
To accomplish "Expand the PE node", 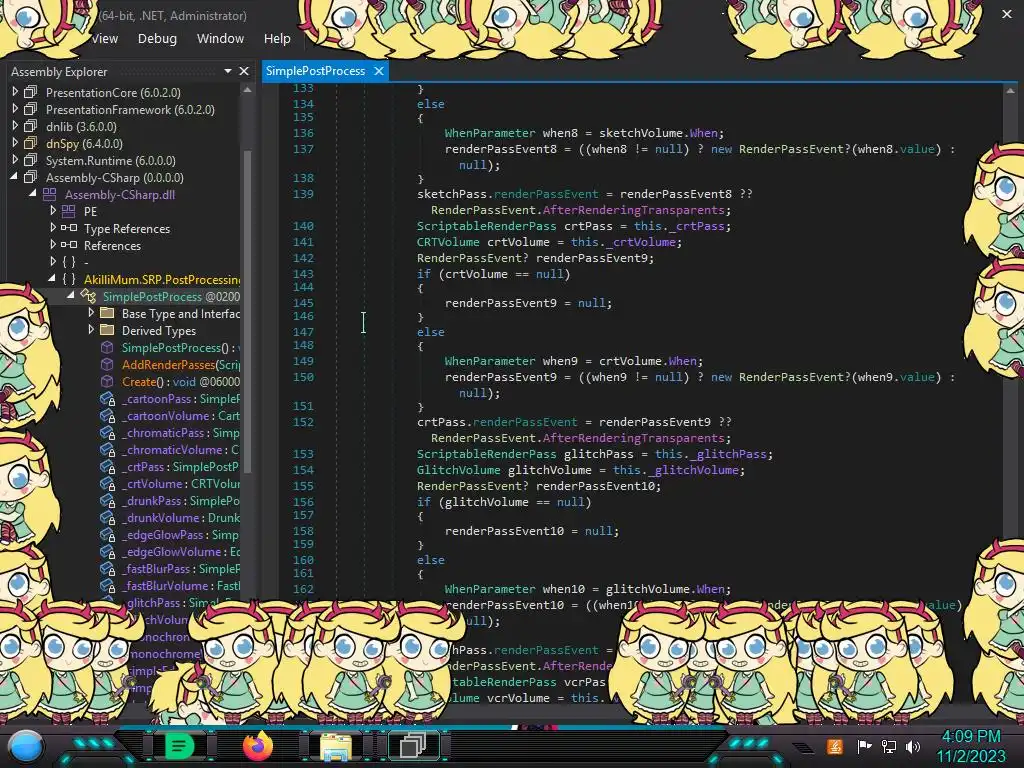I will pyautogui.click(x=53, y=211).
